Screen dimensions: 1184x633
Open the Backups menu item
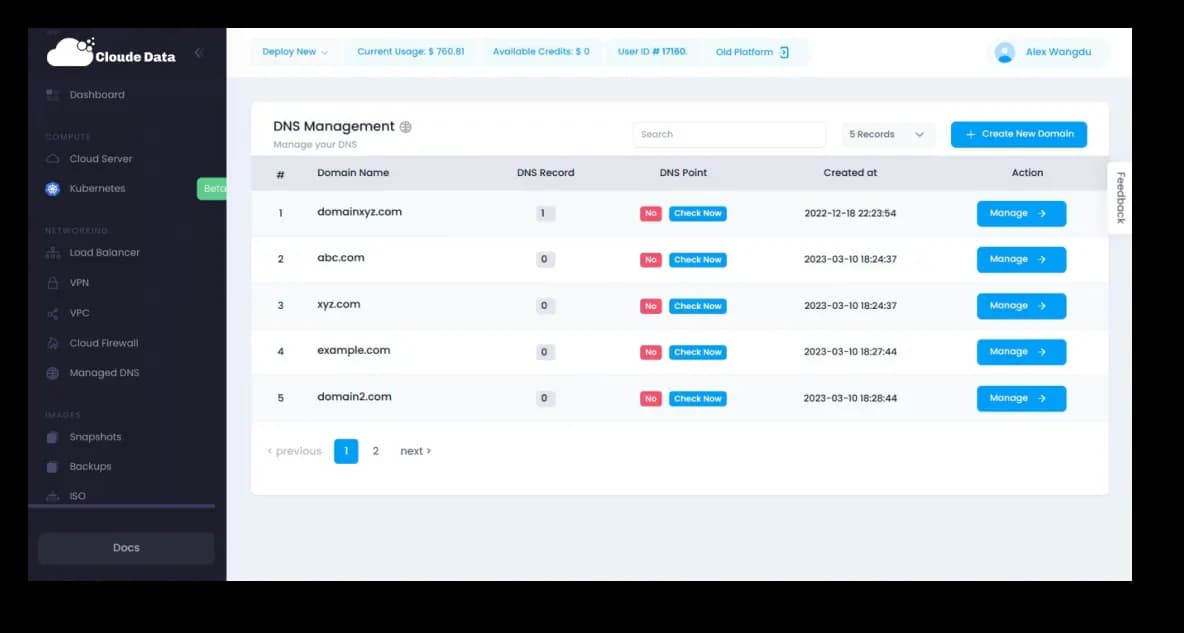pos(90,467)
